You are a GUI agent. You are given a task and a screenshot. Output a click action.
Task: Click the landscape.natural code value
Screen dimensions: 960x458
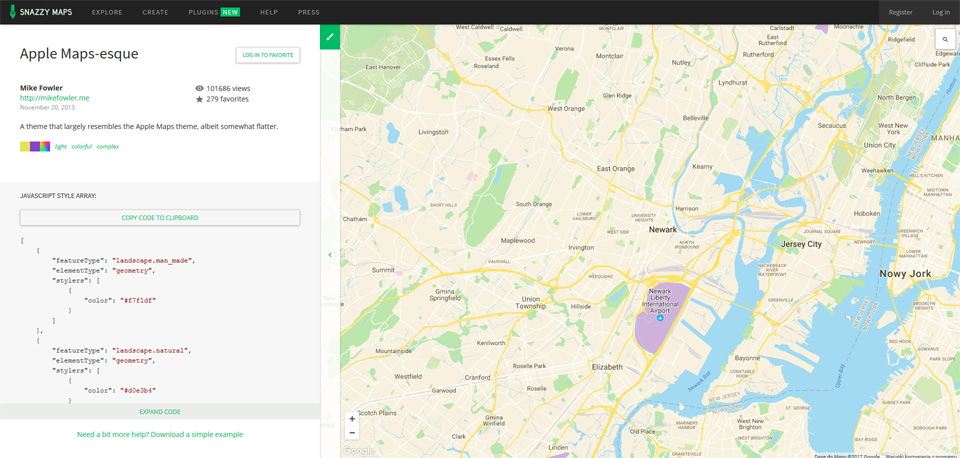coord(151,350)
